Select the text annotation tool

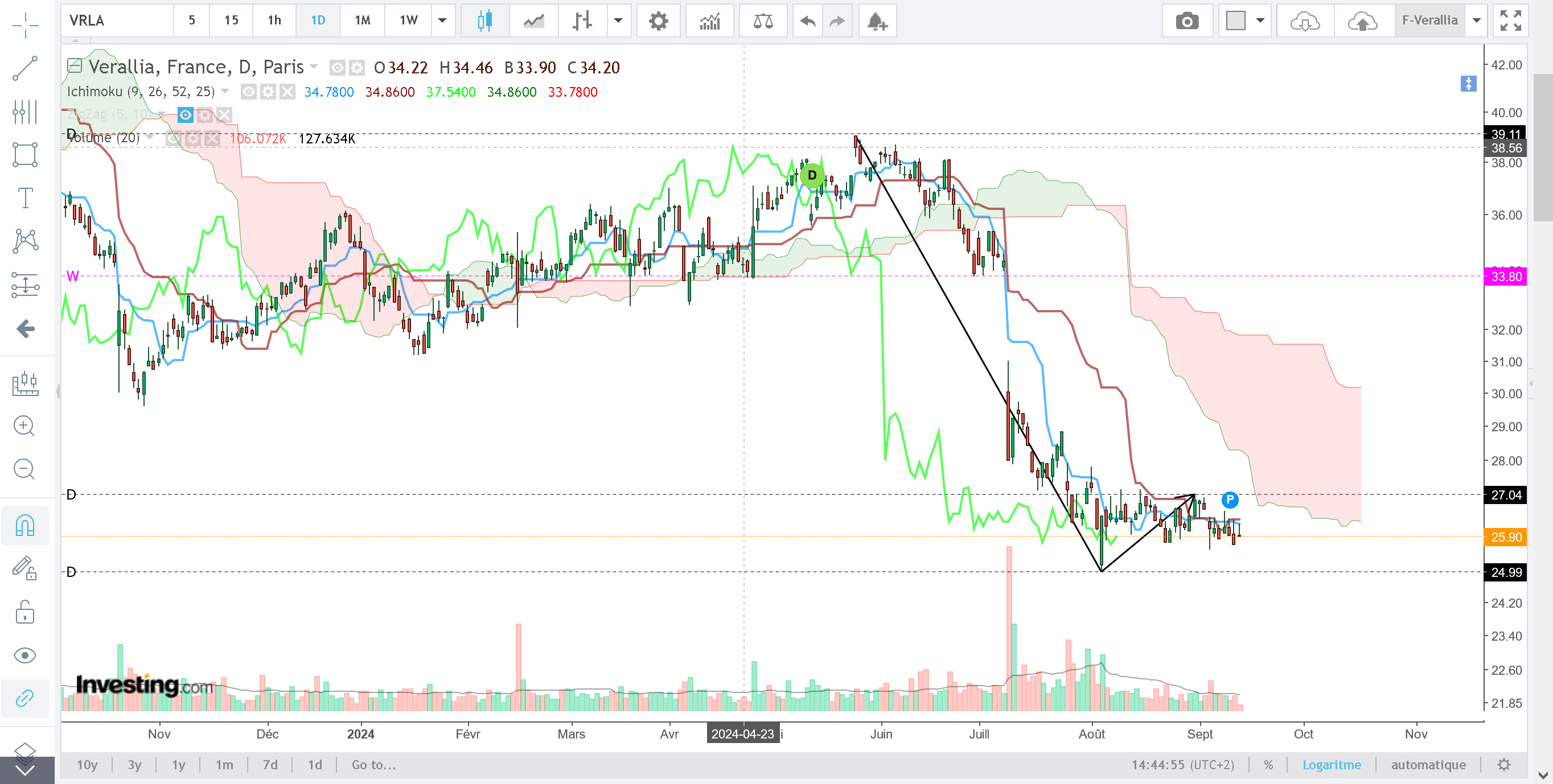coord(25,197)
